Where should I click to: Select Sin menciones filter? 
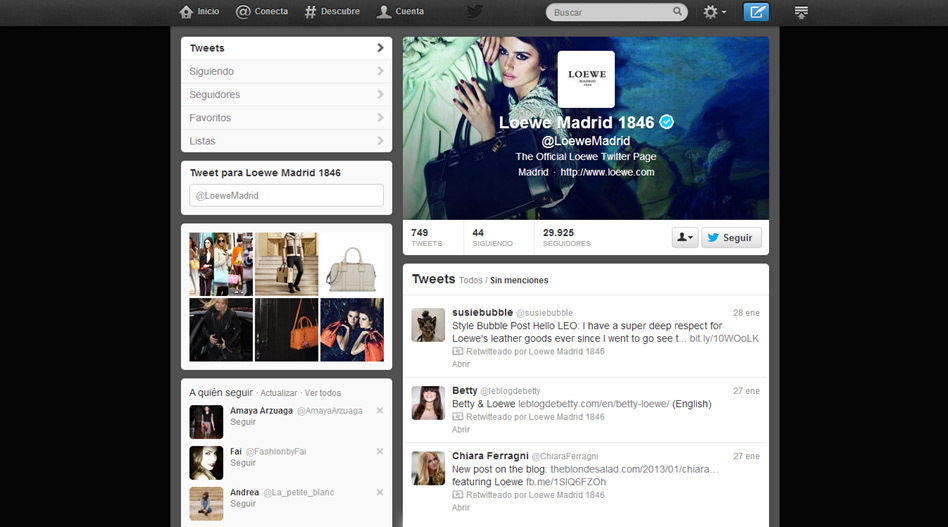tap(519, 280)
